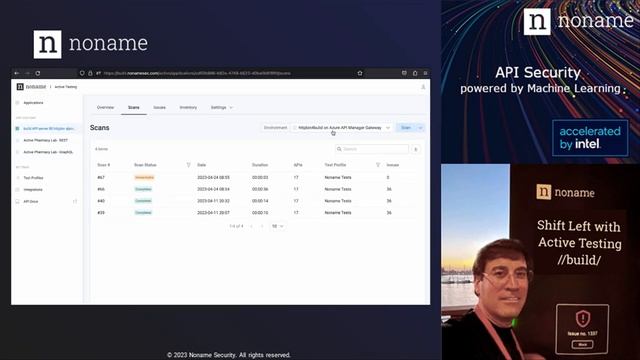Click the padlock site security icon
This screenshot has width=640, height=360.
pos(90,73)
